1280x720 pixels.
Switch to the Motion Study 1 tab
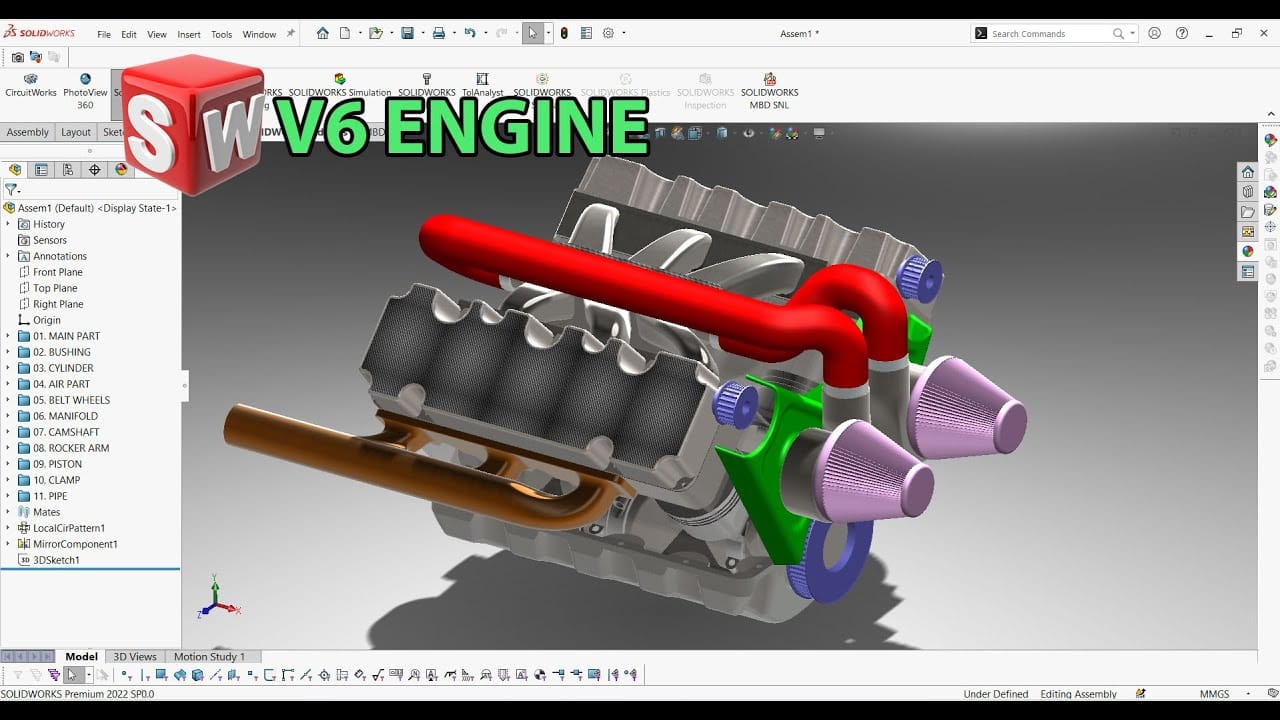click(209, 657)
